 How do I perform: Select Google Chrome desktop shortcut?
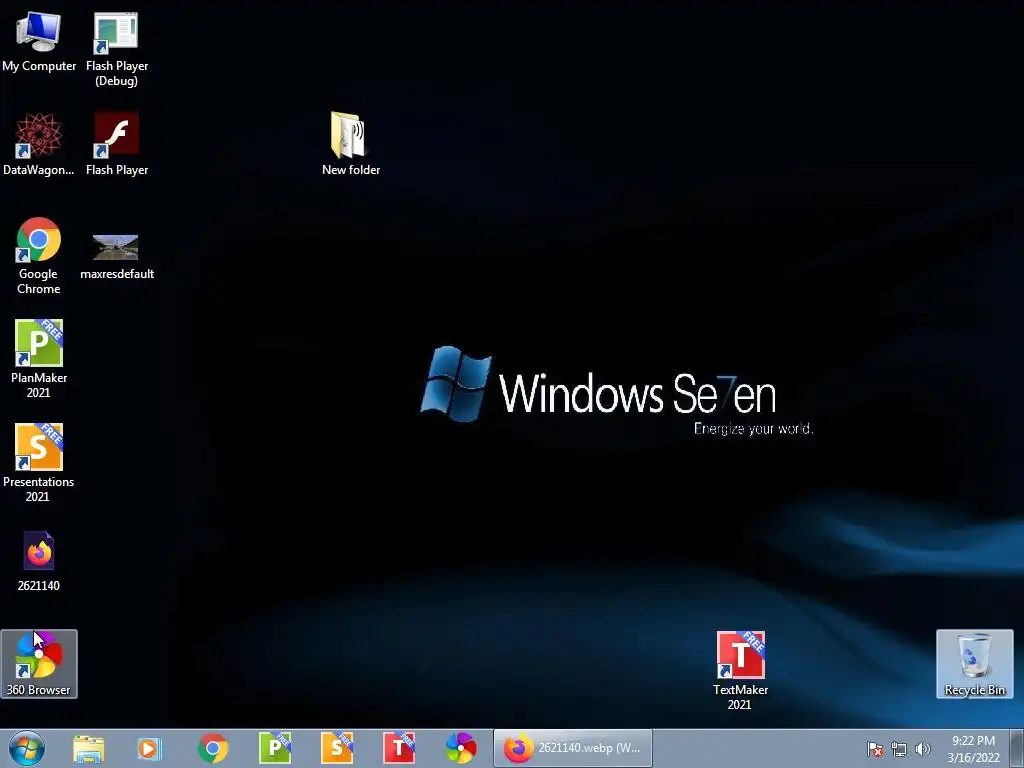pyautogui.click(x=39, y=255)
